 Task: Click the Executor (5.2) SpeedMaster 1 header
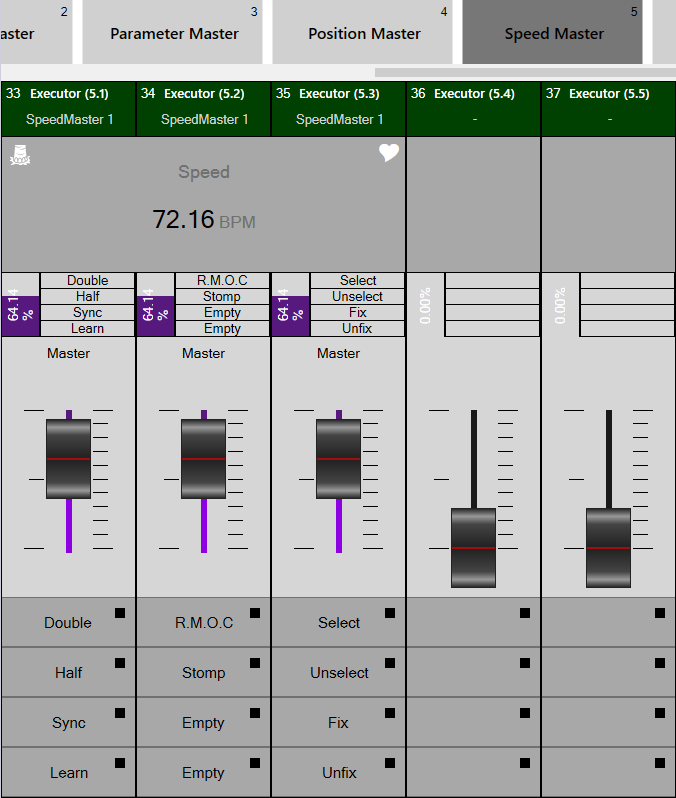203,106
